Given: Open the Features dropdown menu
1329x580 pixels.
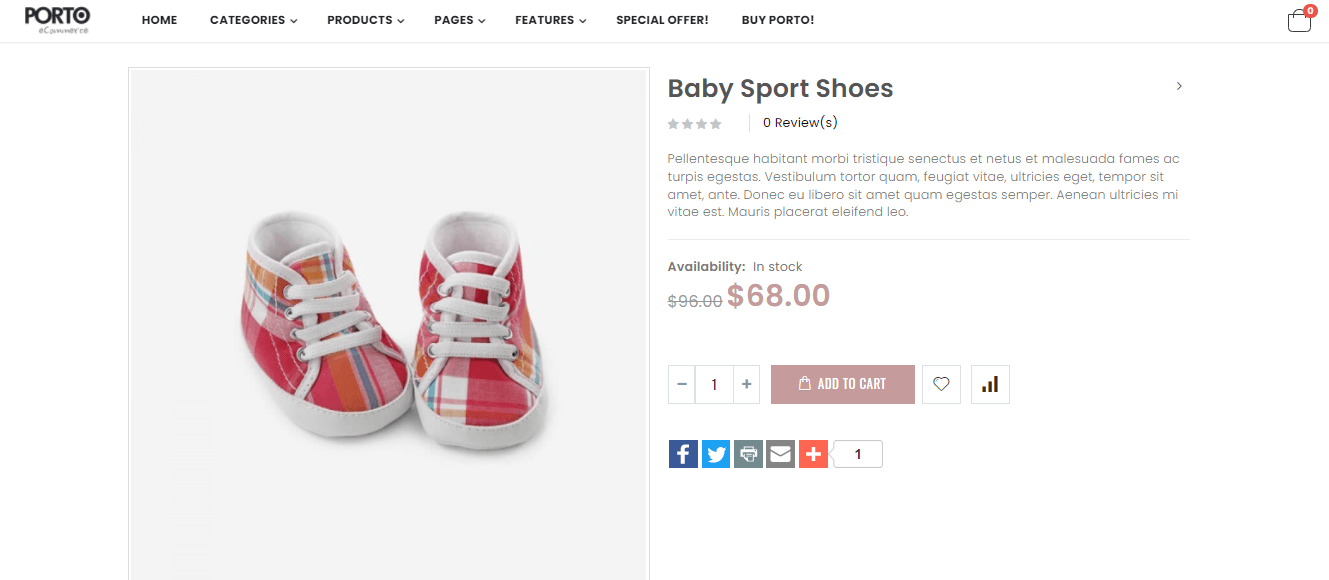Looking at the screenshot, I should [550, 20].
